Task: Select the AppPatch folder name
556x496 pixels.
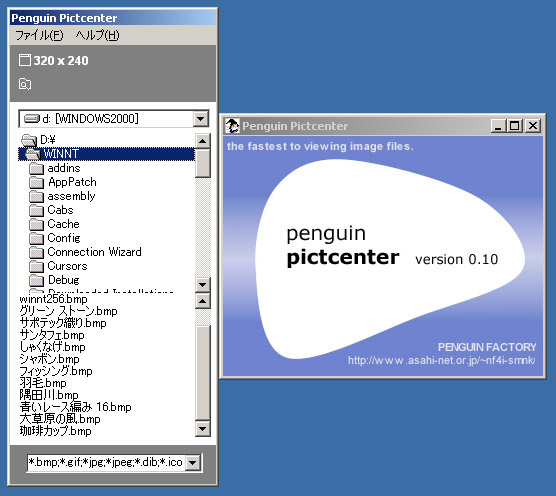Action: 72,182
